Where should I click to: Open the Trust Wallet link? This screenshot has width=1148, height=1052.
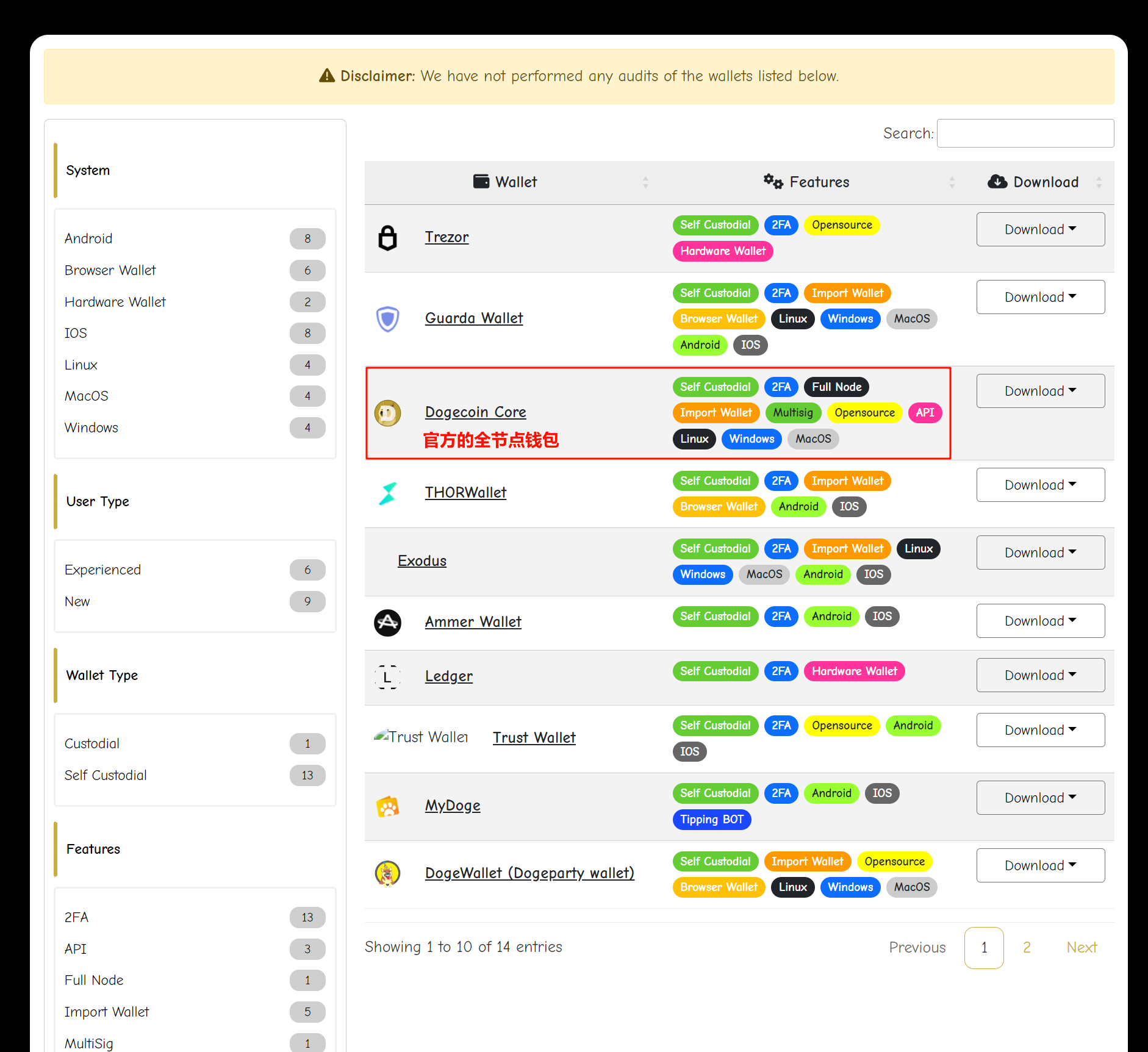pyautogui.click(x=534, y=738)
